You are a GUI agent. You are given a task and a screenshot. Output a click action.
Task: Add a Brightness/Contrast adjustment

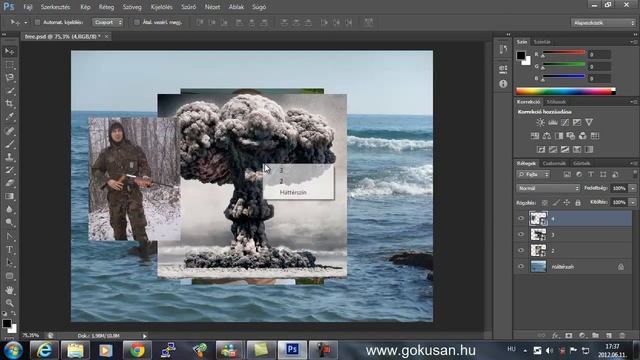point(540,122)
